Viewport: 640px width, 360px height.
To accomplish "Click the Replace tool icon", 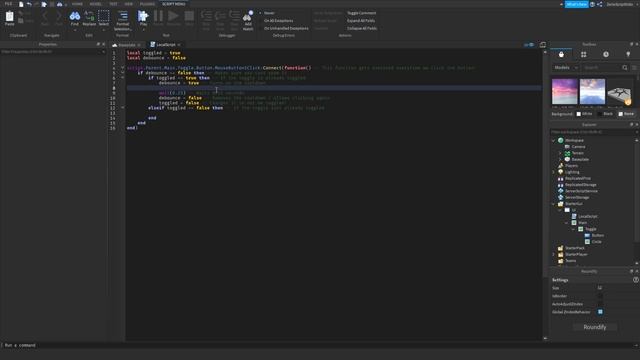I will (x=89, y=16).
